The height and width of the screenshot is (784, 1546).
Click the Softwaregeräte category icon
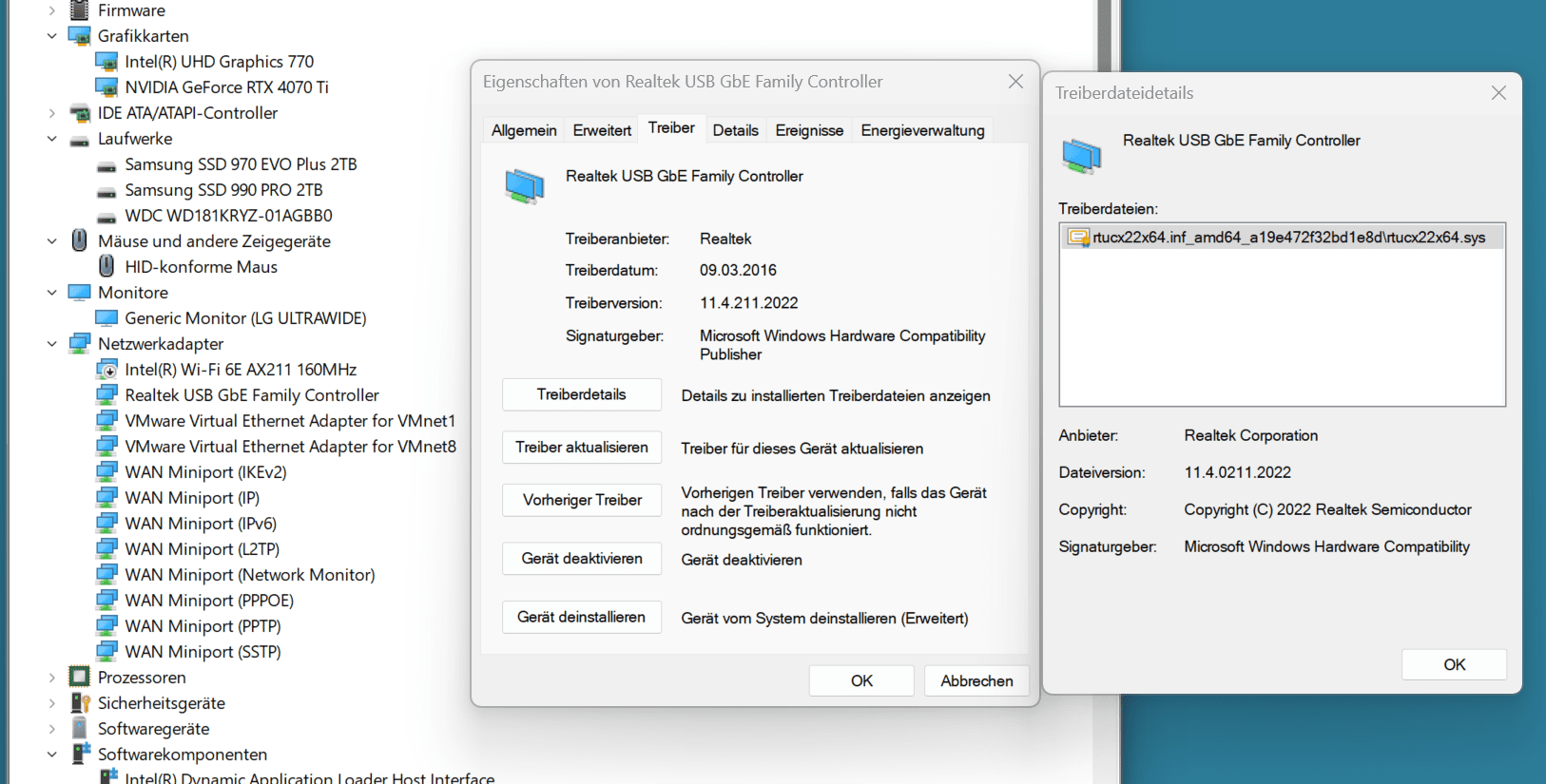(x=80, y=729)
